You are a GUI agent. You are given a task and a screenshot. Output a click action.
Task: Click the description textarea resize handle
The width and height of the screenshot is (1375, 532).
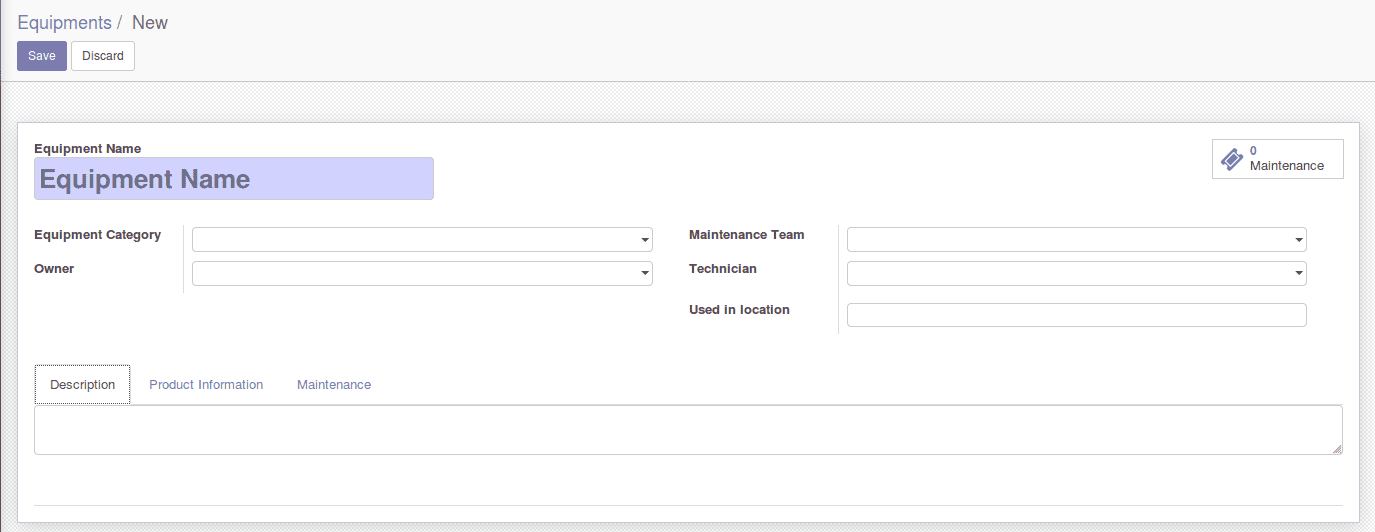click(x=1337, y=449)
